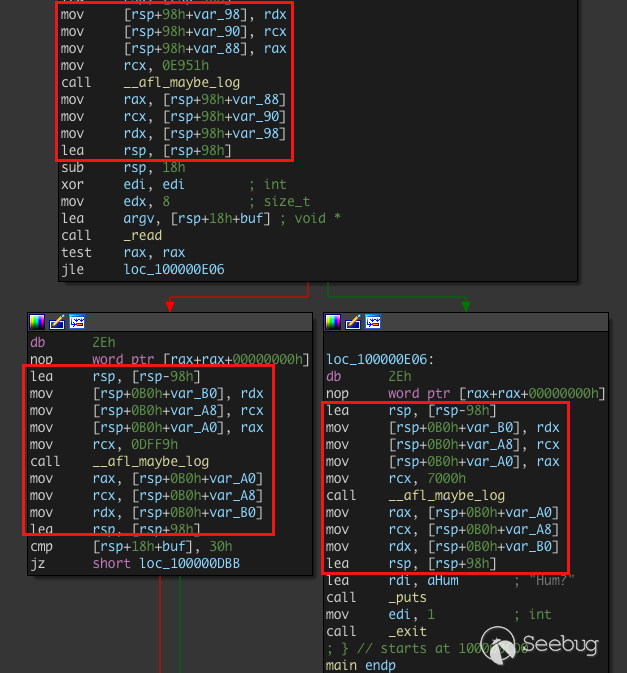Click the line 'mov rcx, [rsp+98h+var_90]'
Image resolution: width=627 pixels, height=673 pixels.
173,117
